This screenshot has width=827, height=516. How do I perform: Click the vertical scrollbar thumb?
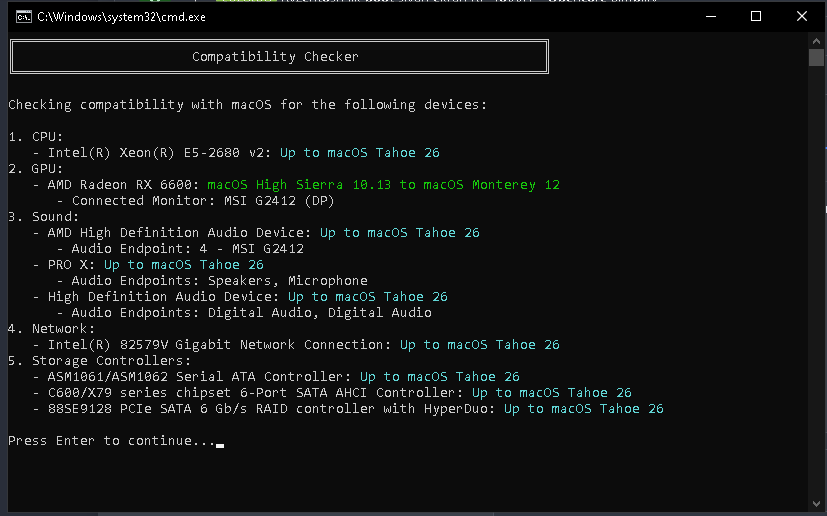tap(816, 58)
